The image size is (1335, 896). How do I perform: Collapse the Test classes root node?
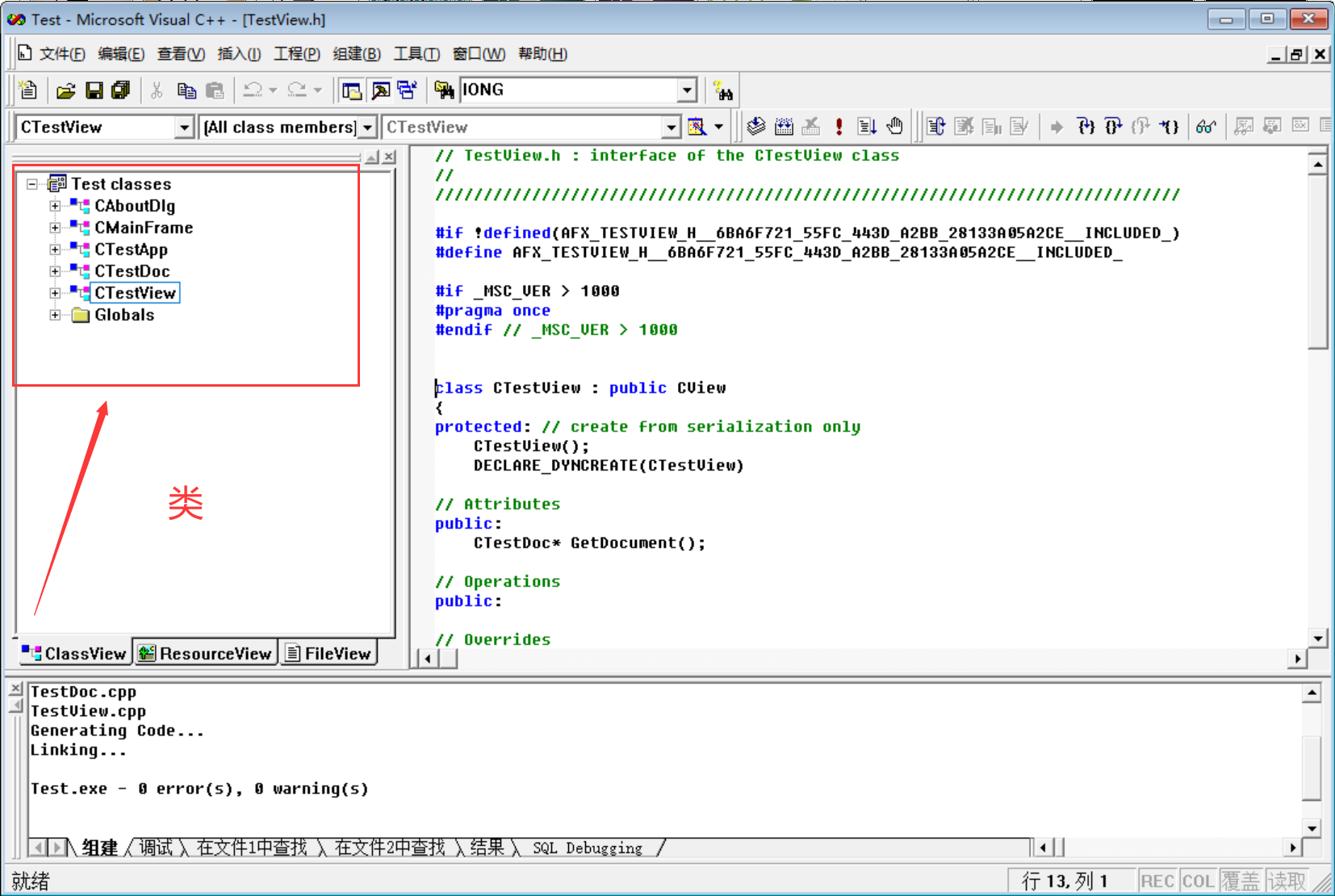(x=32, y=184)
